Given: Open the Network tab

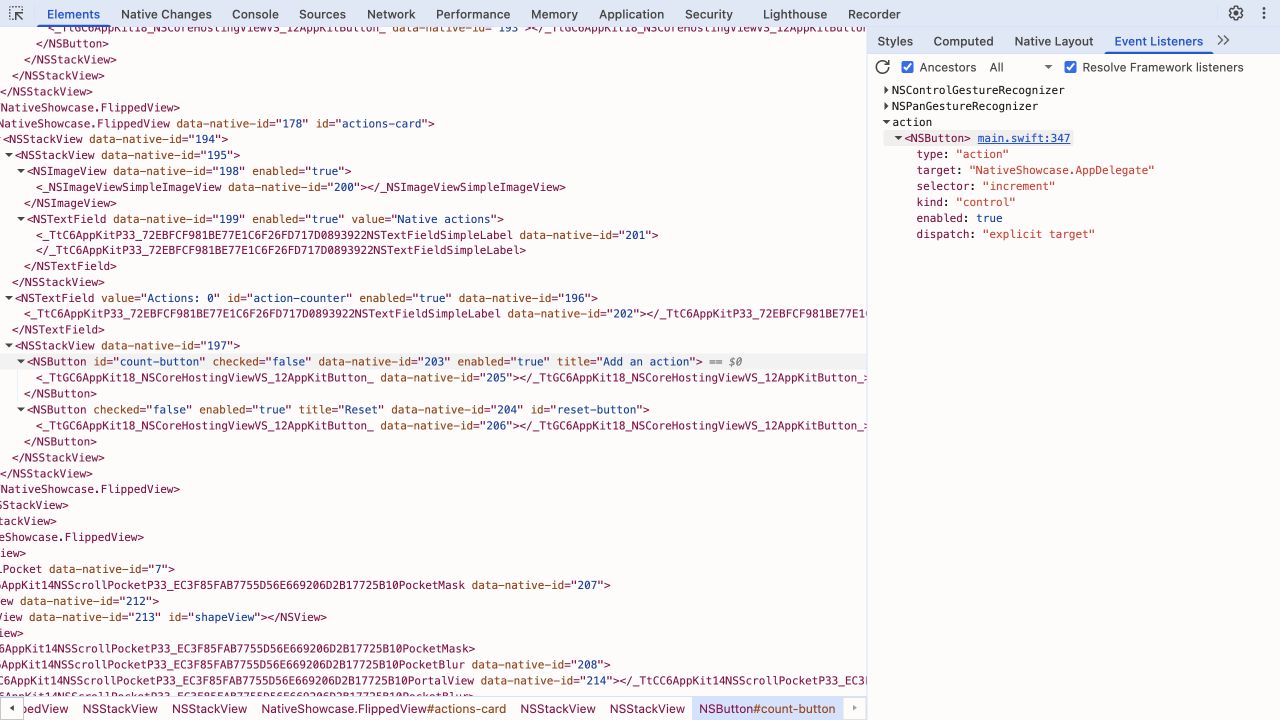Looking at the screenshot, I should tap(391, 14).
